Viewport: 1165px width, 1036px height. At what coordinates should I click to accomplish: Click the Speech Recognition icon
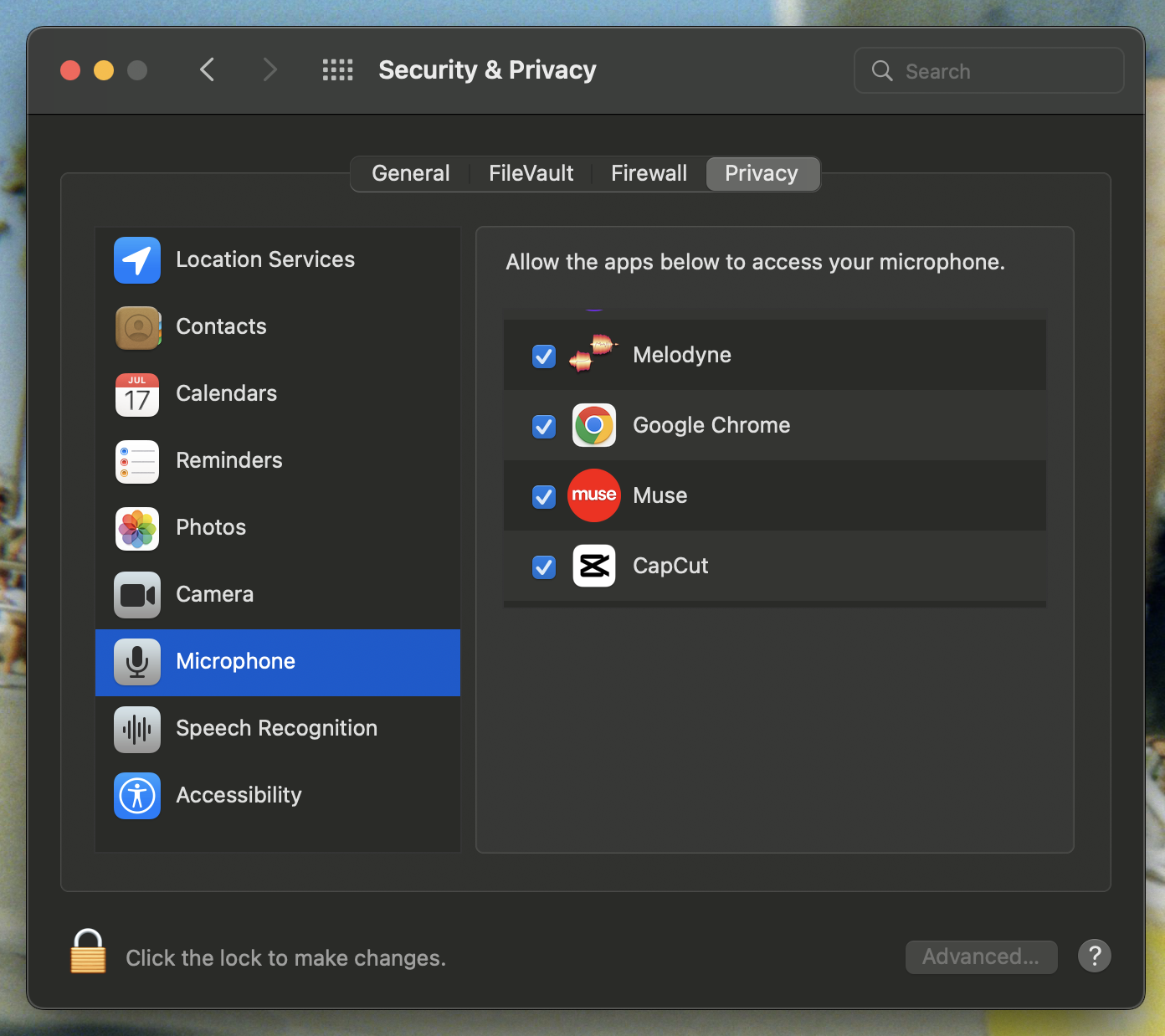pyautogui.click(x=136, y=729)
